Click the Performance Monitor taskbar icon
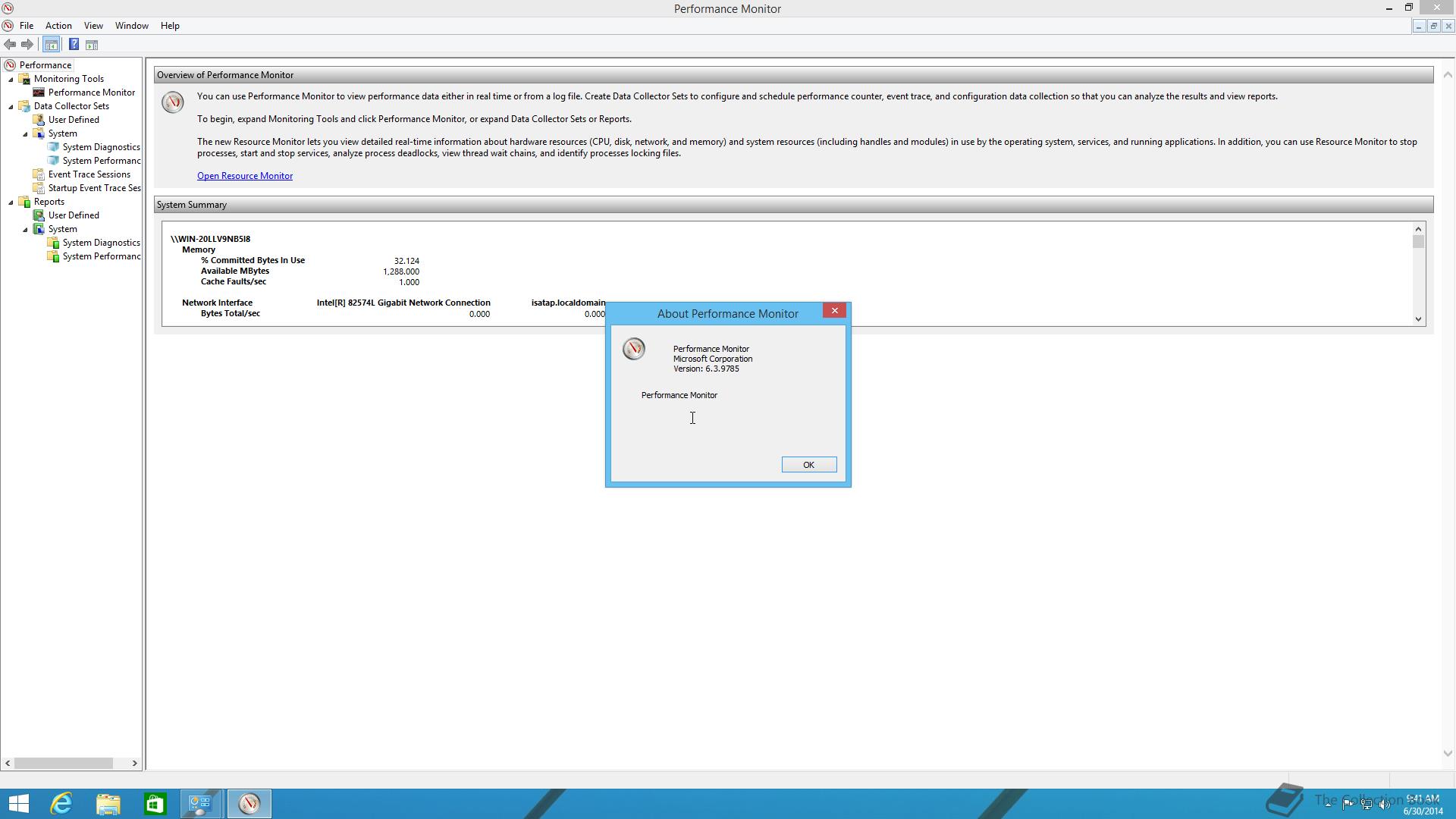 [249, 804]
